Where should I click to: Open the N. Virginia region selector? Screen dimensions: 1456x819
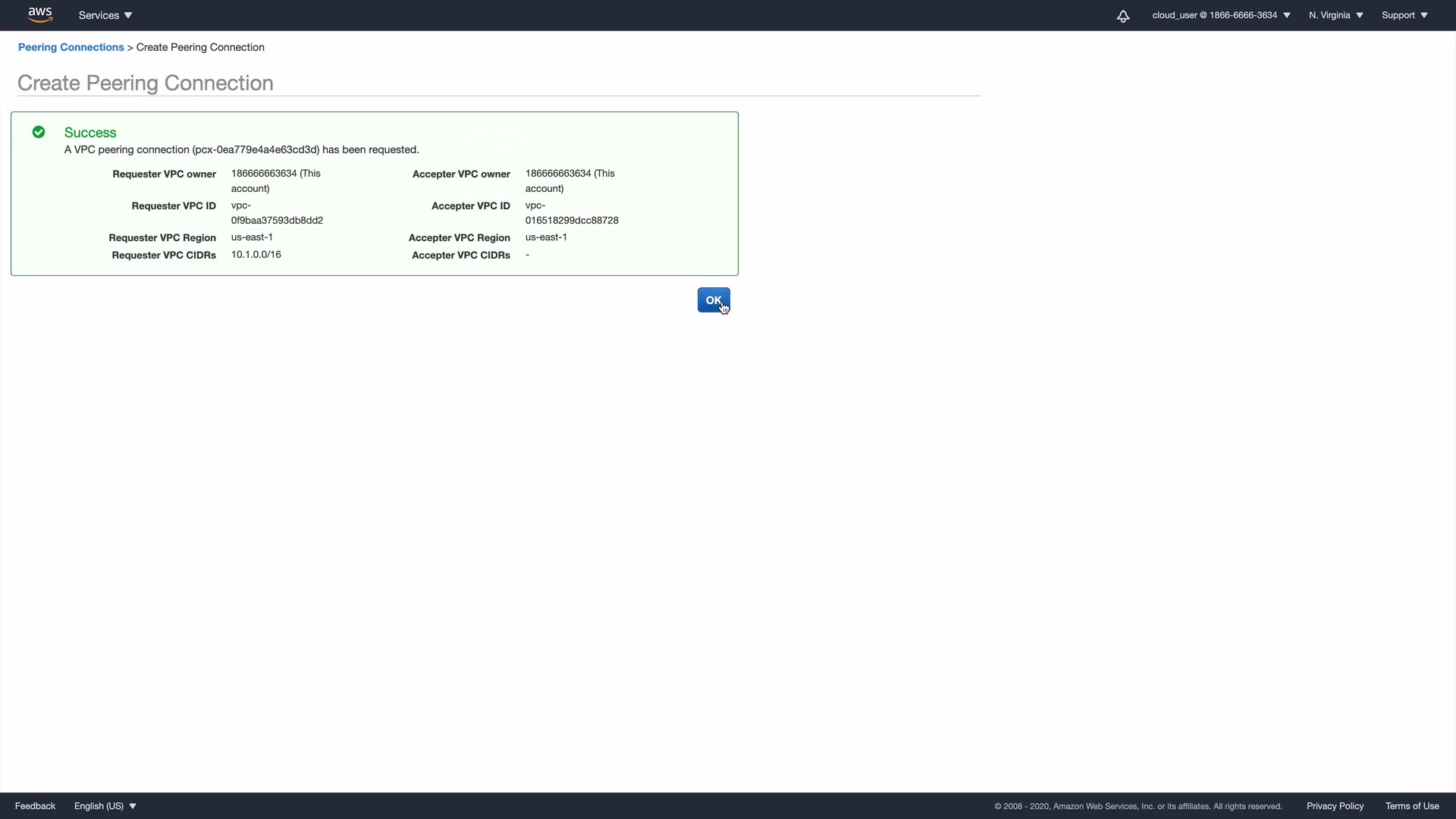(x=1335, y=15)
